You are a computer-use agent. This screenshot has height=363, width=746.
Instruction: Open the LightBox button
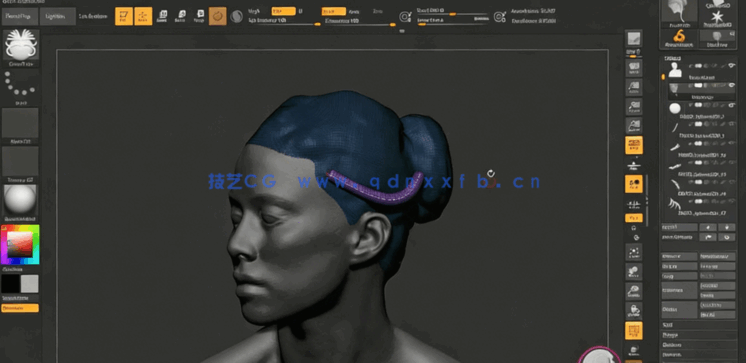coord(57,16)
